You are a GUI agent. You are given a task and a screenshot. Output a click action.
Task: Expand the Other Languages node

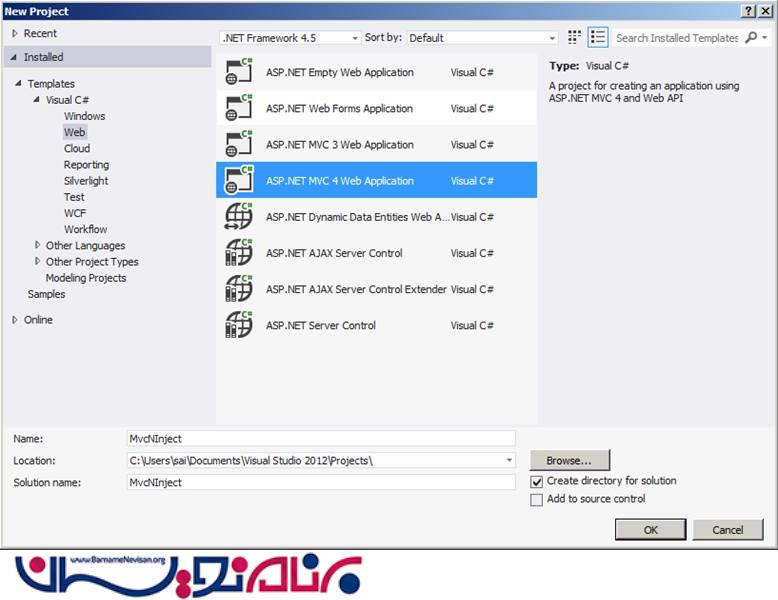coord(38,245)
